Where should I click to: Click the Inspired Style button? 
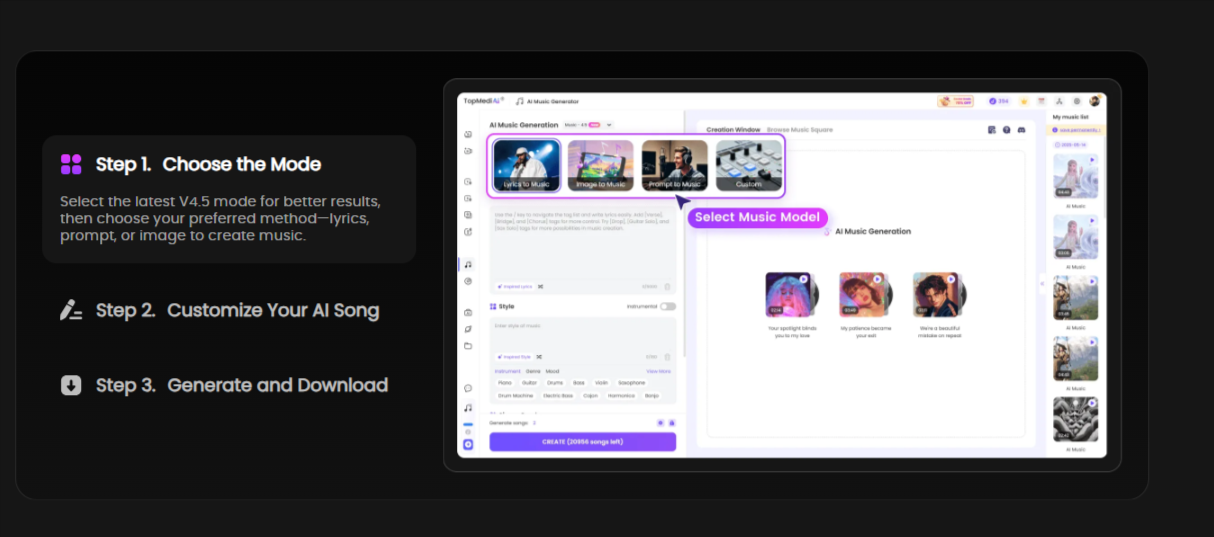pos(513,357)
